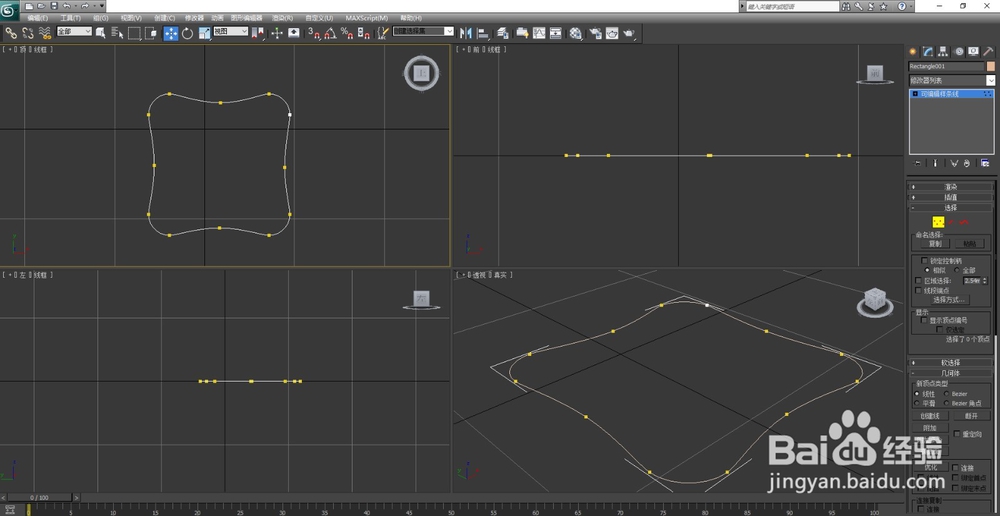Open Curve Editor toolbar icon
1000x516 pixels.
point(539,33)
